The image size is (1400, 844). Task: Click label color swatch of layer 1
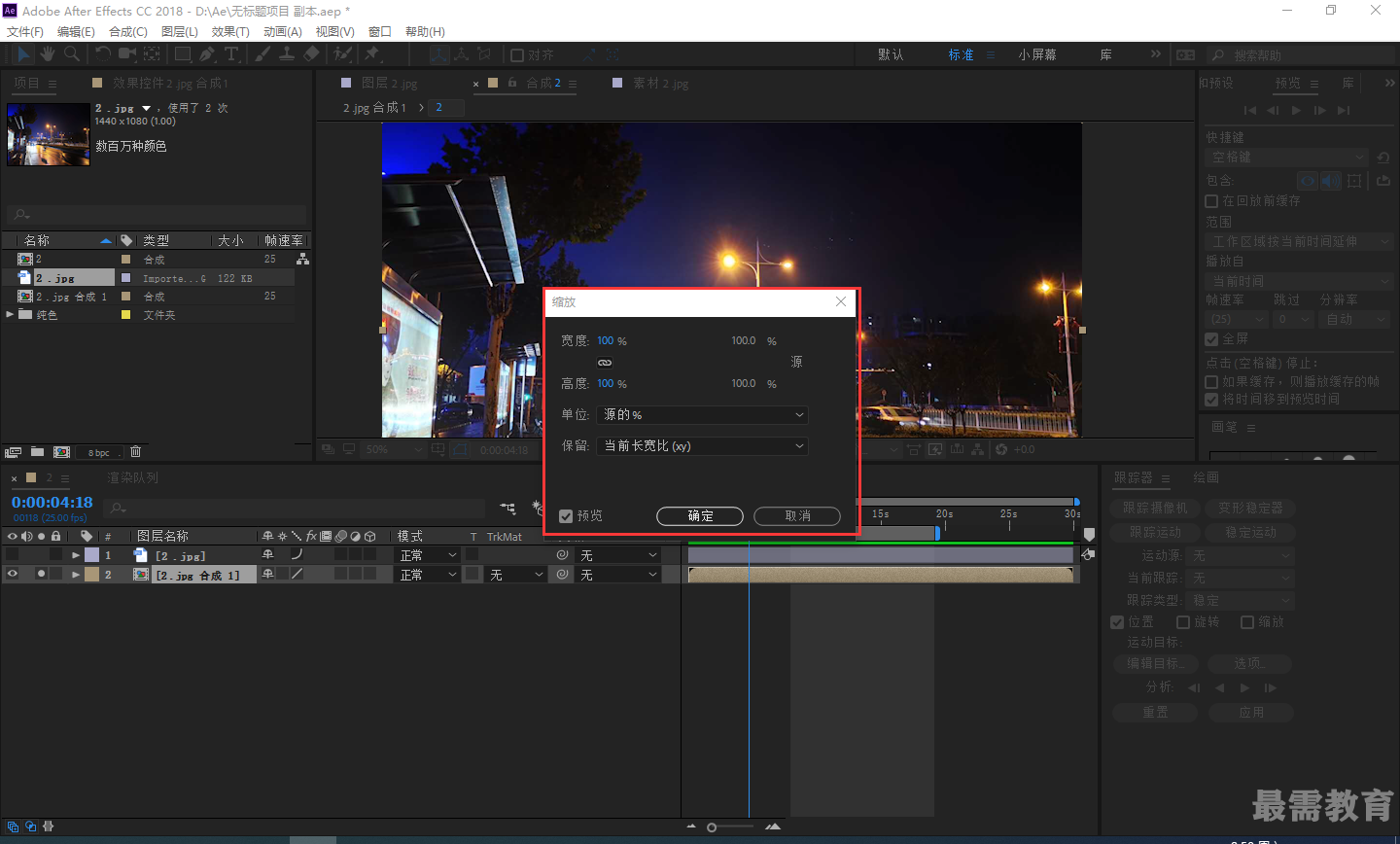(91, 555)
